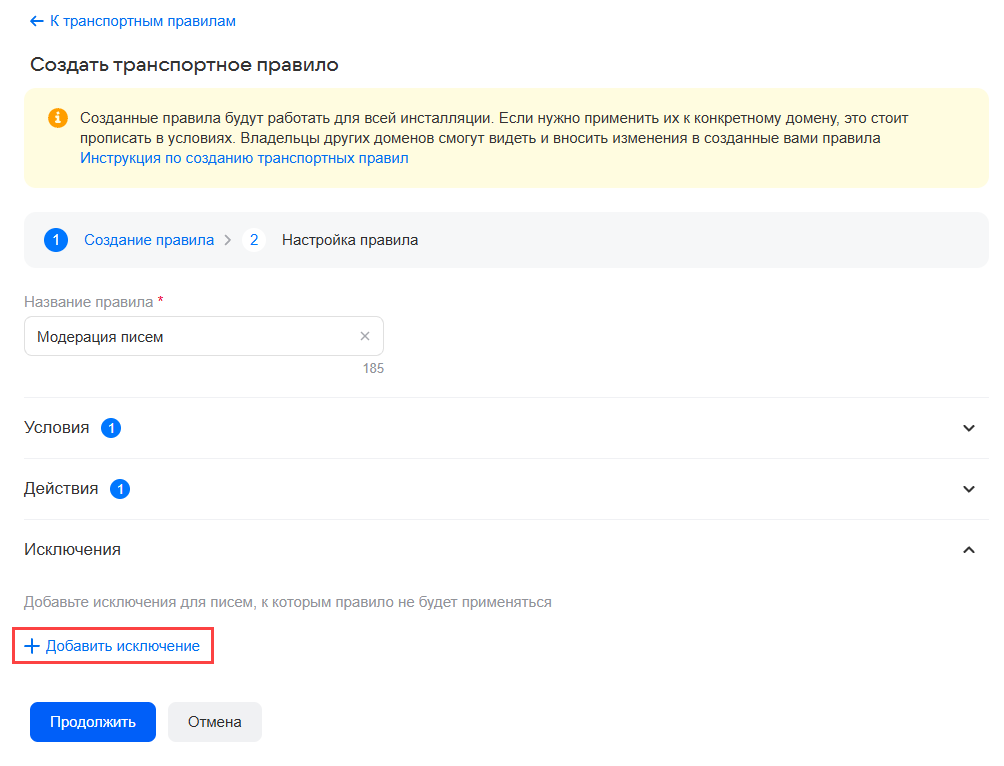Image resolution: width=1004 pixels, height=766 pixels.
Task: Click the orange info icon in banner
Action: (x=58, y=118)
